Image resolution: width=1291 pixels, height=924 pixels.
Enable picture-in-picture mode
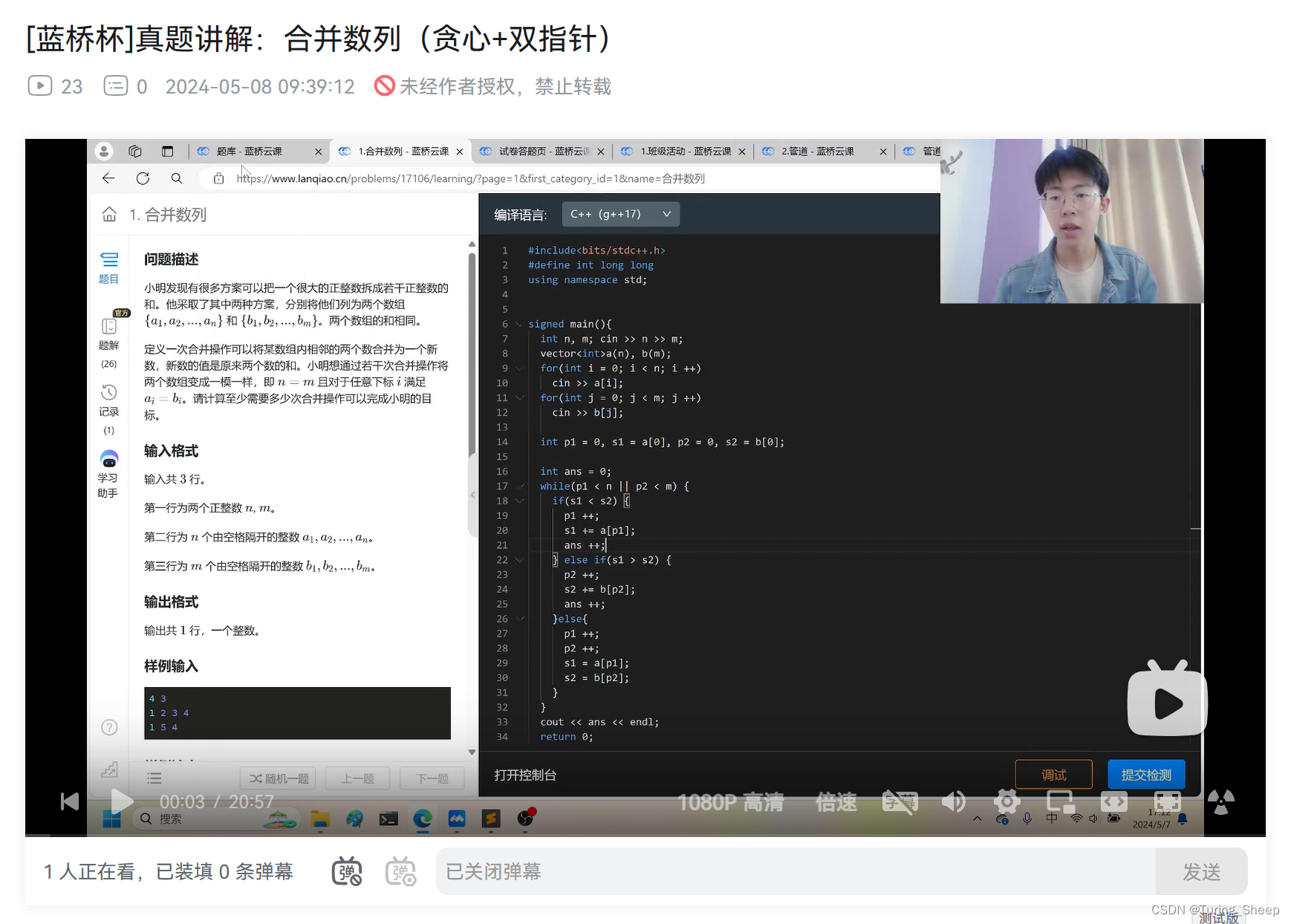tap(1060, 801)
